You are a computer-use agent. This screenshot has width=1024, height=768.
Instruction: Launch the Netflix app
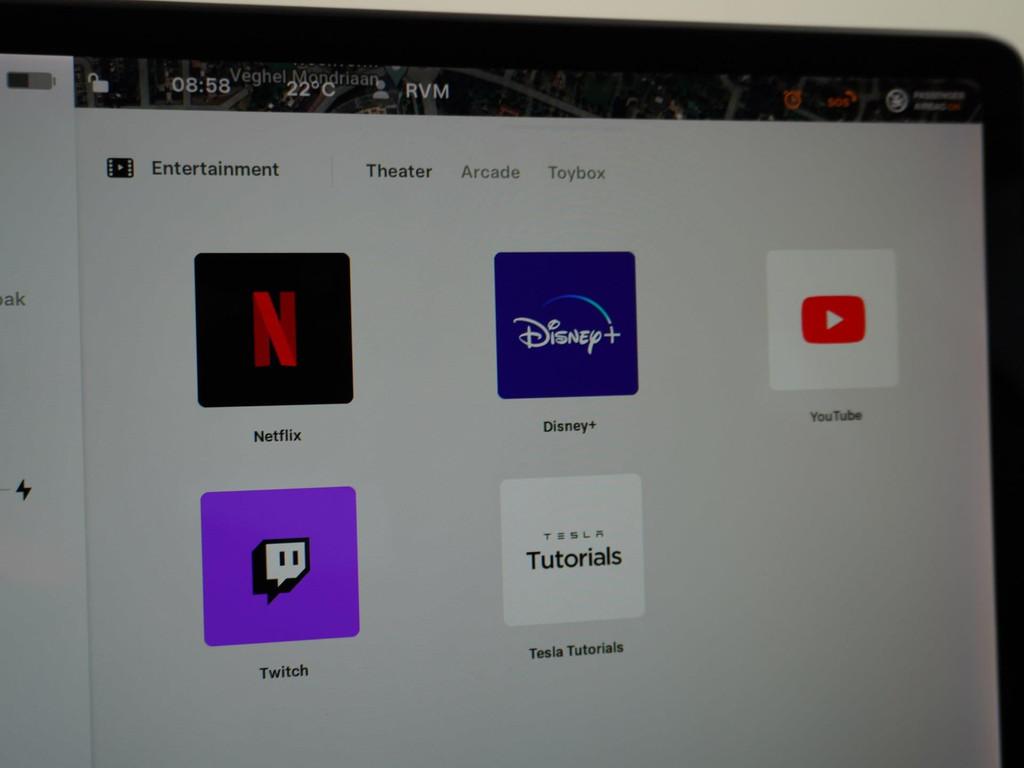click(x=274, y=329)
